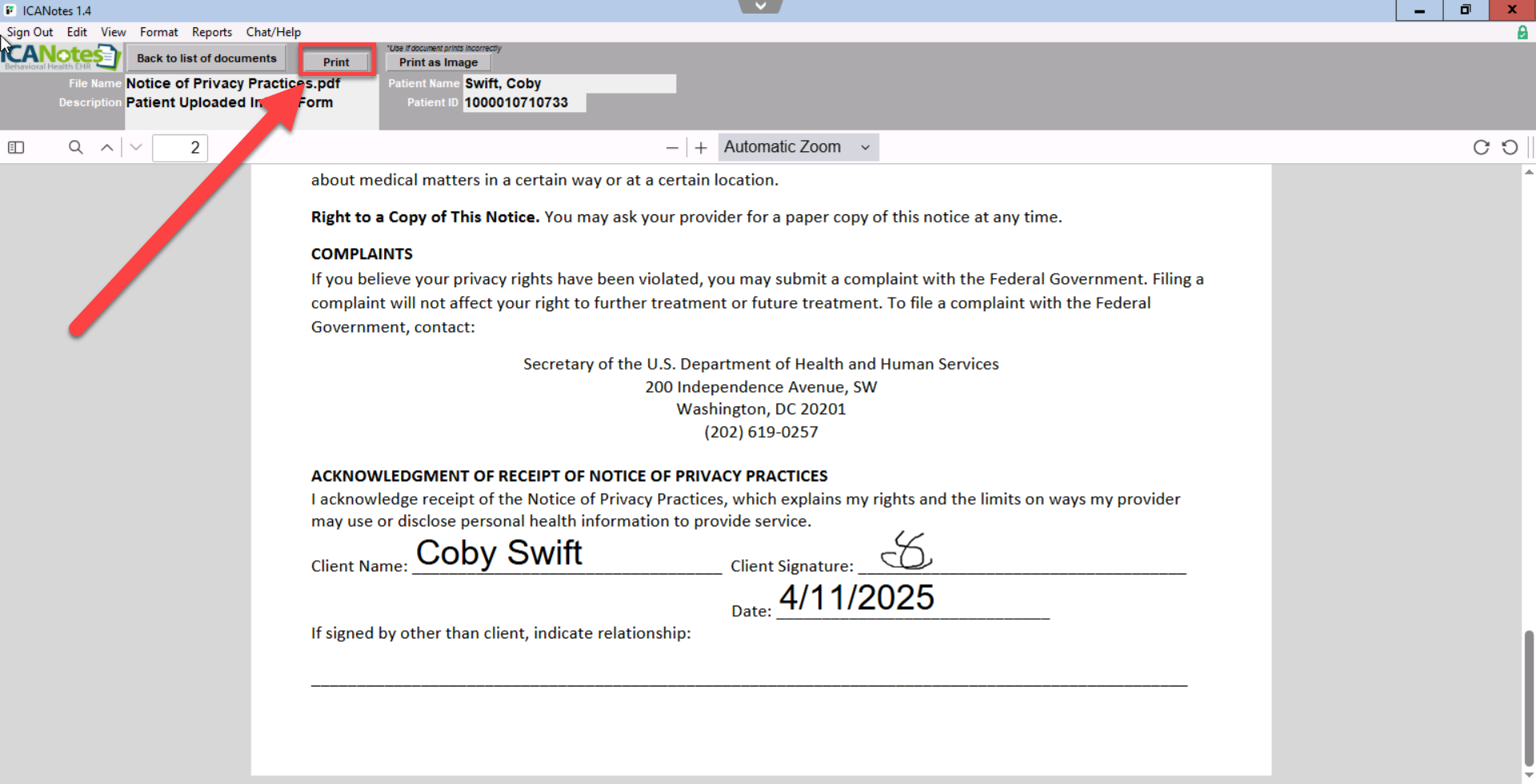Click the Print button
1536x784 pixels.
[x=336, y=62]
